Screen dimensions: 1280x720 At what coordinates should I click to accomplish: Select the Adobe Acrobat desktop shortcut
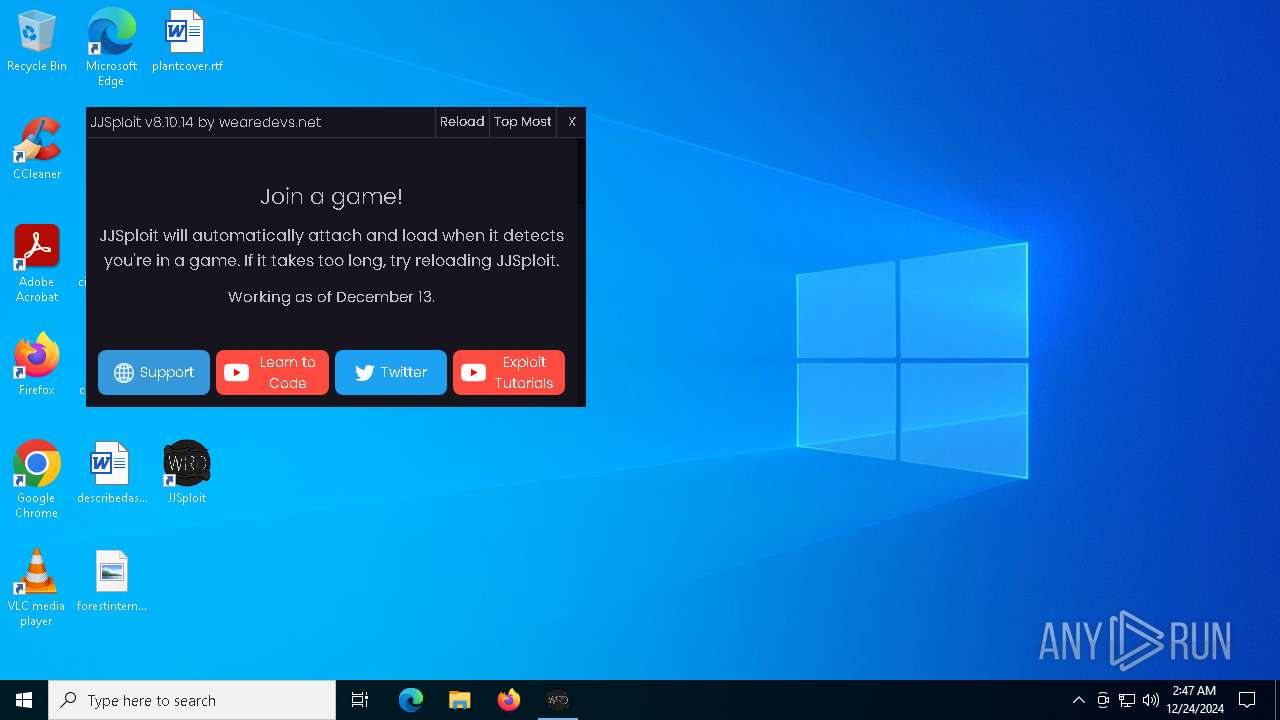click(x=37, y=264)
